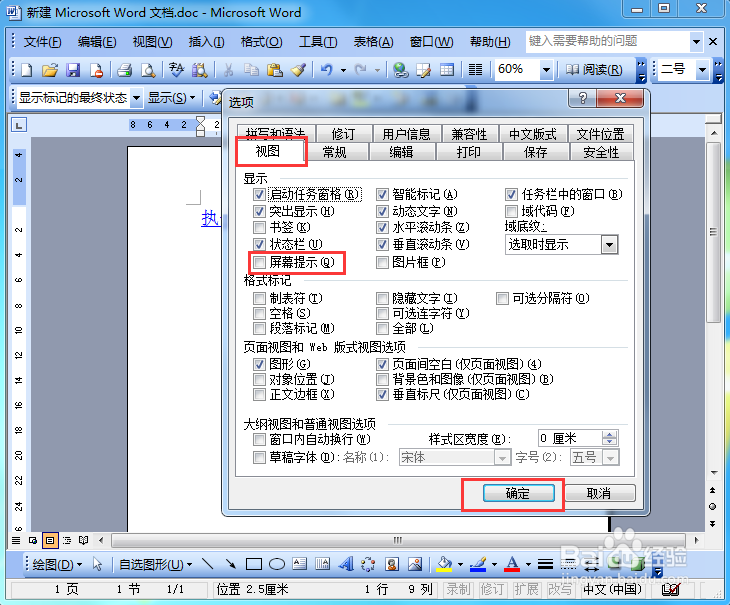Open the zoom 60% dropdown arrow
Image resolution: width=730 pixels, height=605 pixels.
(546, 70)
